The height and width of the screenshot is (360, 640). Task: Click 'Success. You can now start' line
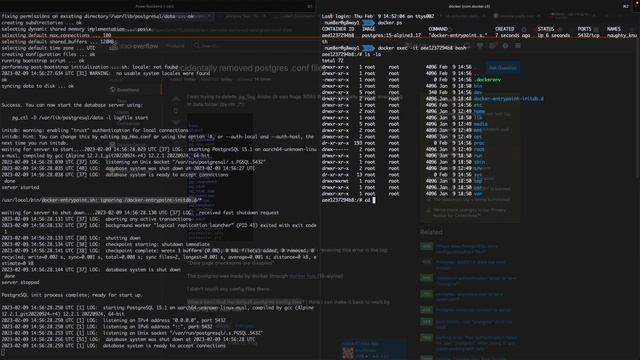click(72, 105)
